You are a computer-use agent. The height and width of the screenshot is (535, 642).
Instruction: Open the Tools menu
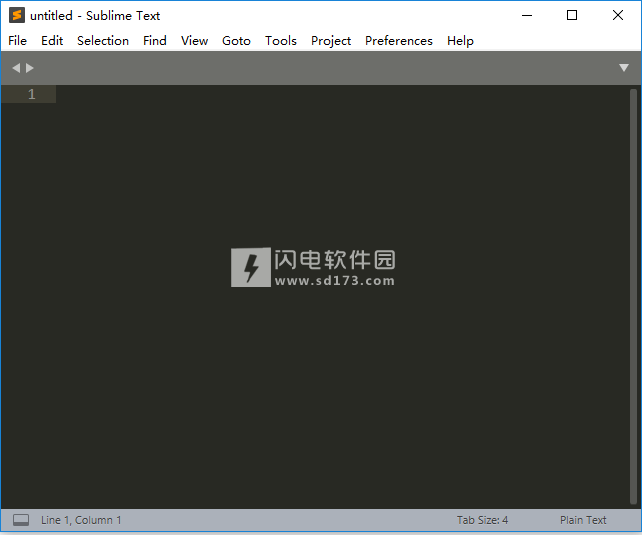coord(280,41)
